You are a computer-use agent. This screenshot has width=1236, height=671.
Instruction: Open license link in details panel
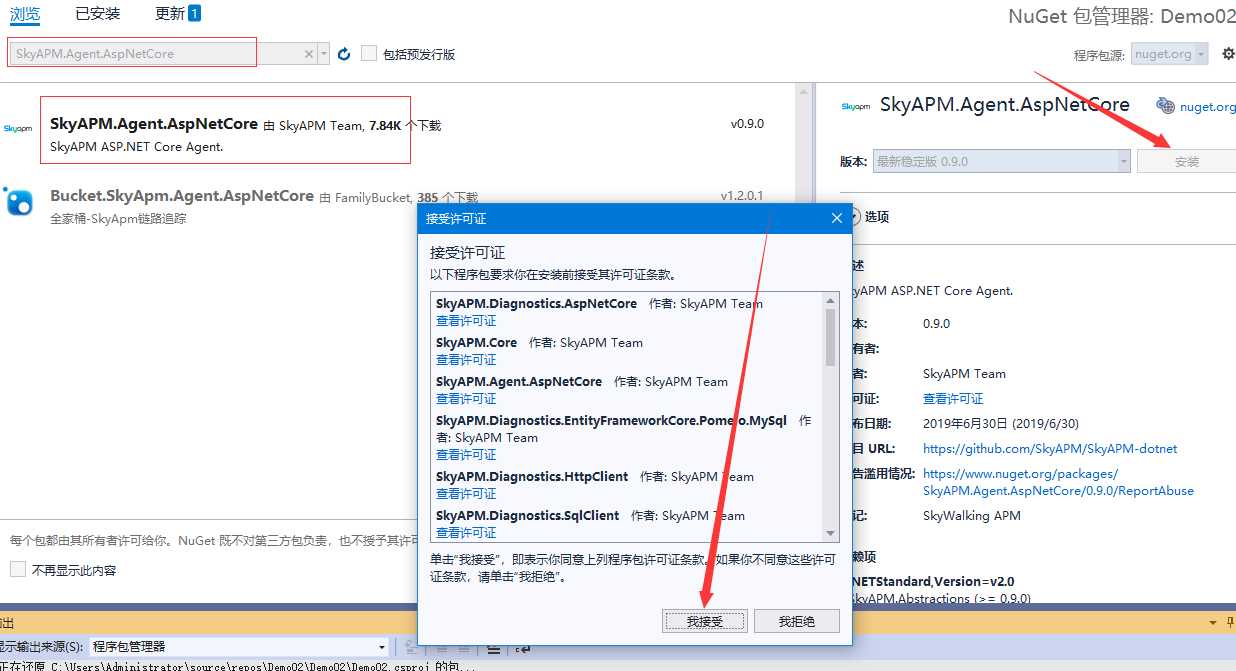coord(953,398)
